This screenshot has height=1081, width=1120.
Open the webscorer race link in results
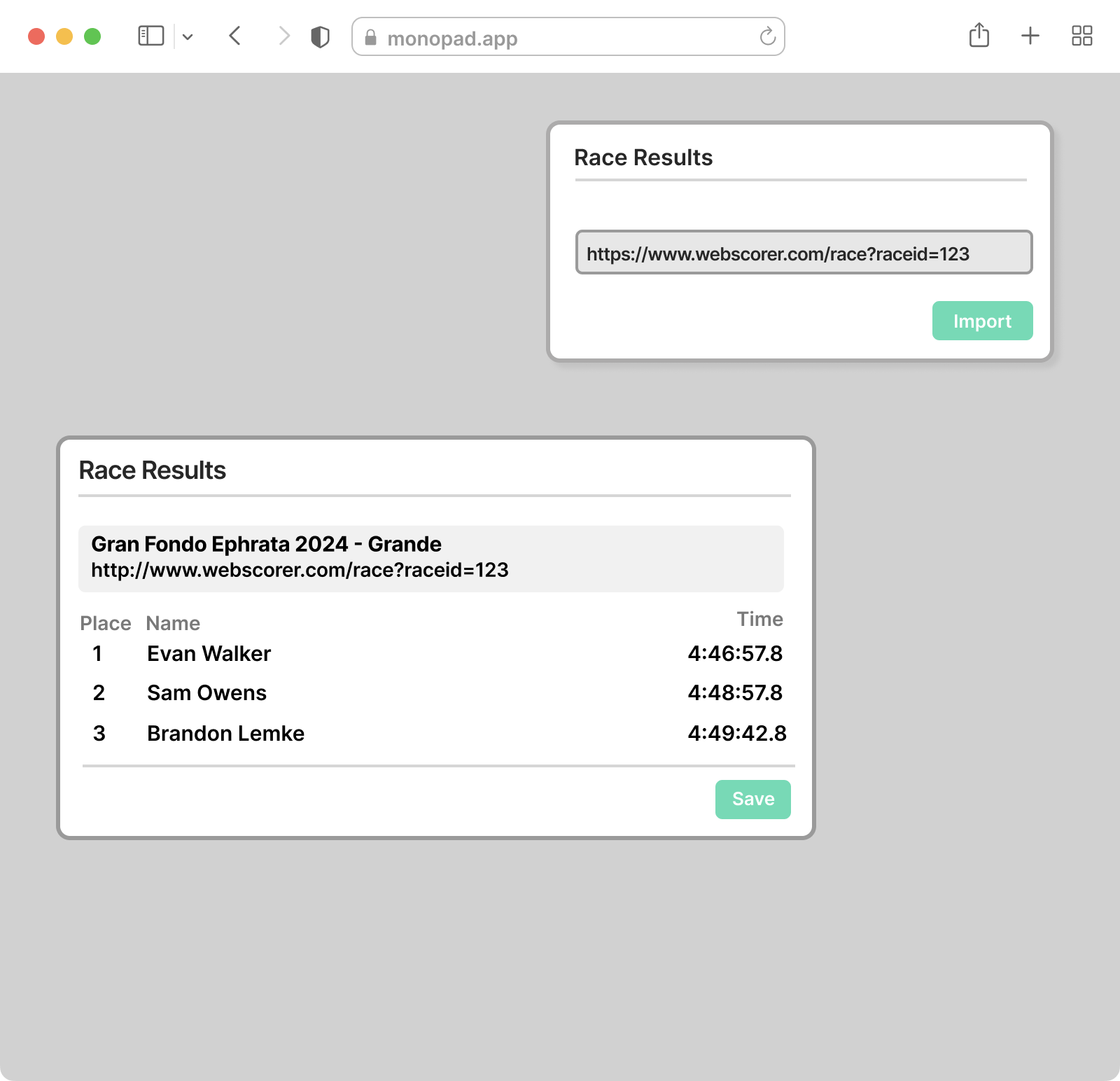(300, 570)
